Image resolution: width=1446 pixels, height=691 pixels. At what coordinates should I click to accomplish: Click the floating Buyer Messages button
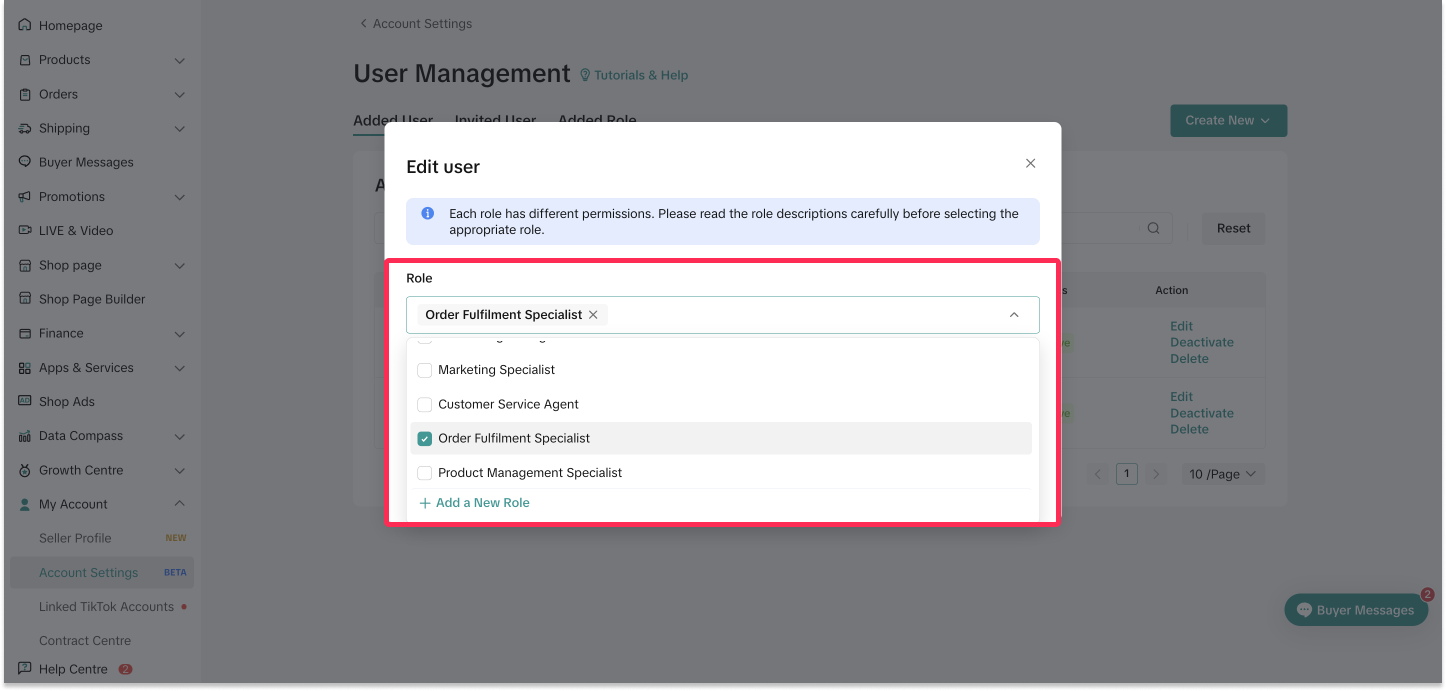(x=1356, y=610)
